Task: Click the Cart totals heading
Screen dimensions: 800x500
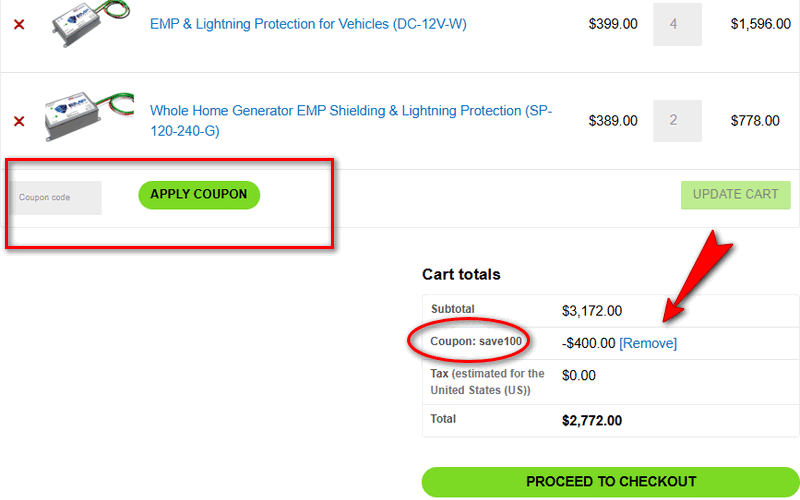Action: click(x=461, y=274)
